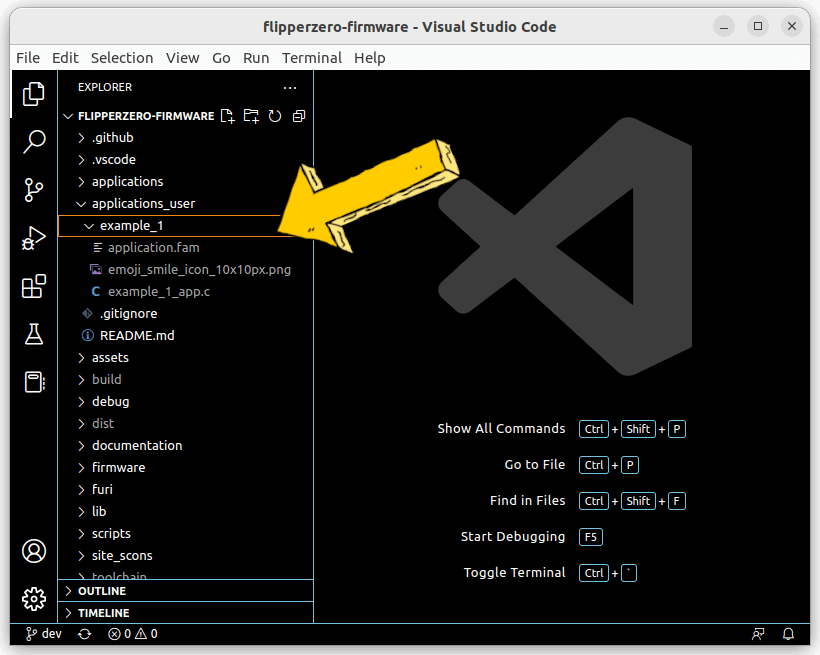Collapse all folders in Explorer

[x=298, y=116]
